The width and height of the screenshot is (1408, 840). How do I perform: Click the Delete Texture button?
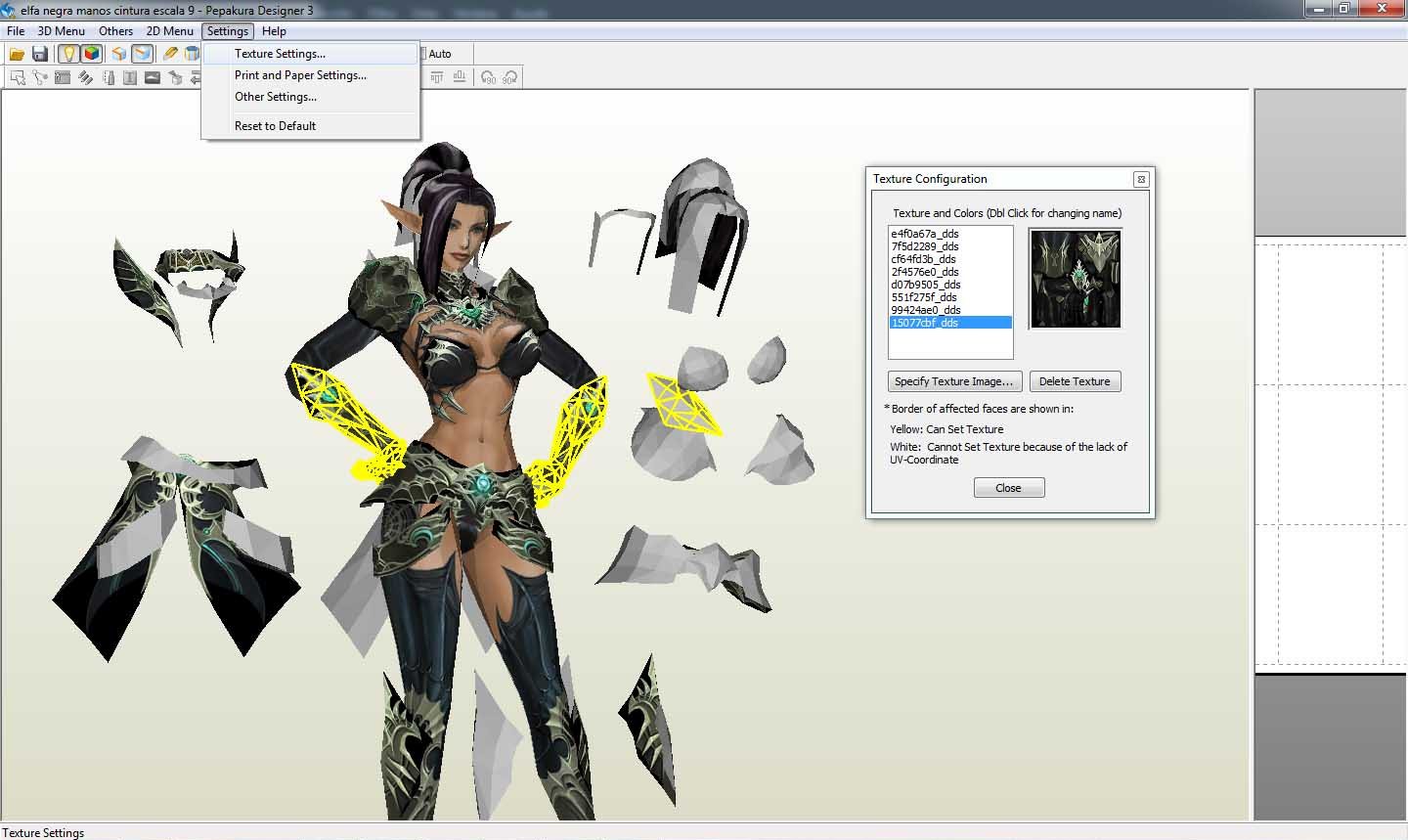[1075, 381]
